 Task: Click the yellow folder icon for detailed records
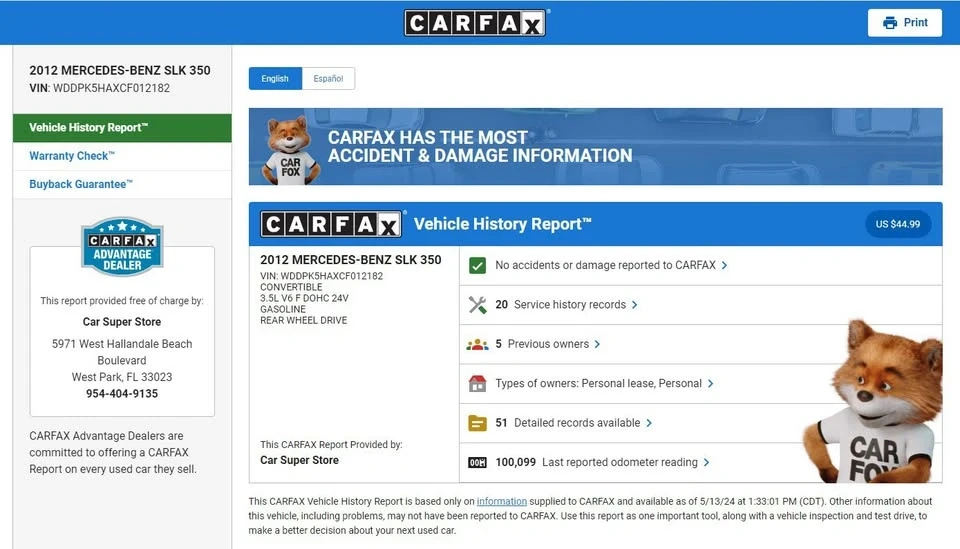click(x=477, y=423)
